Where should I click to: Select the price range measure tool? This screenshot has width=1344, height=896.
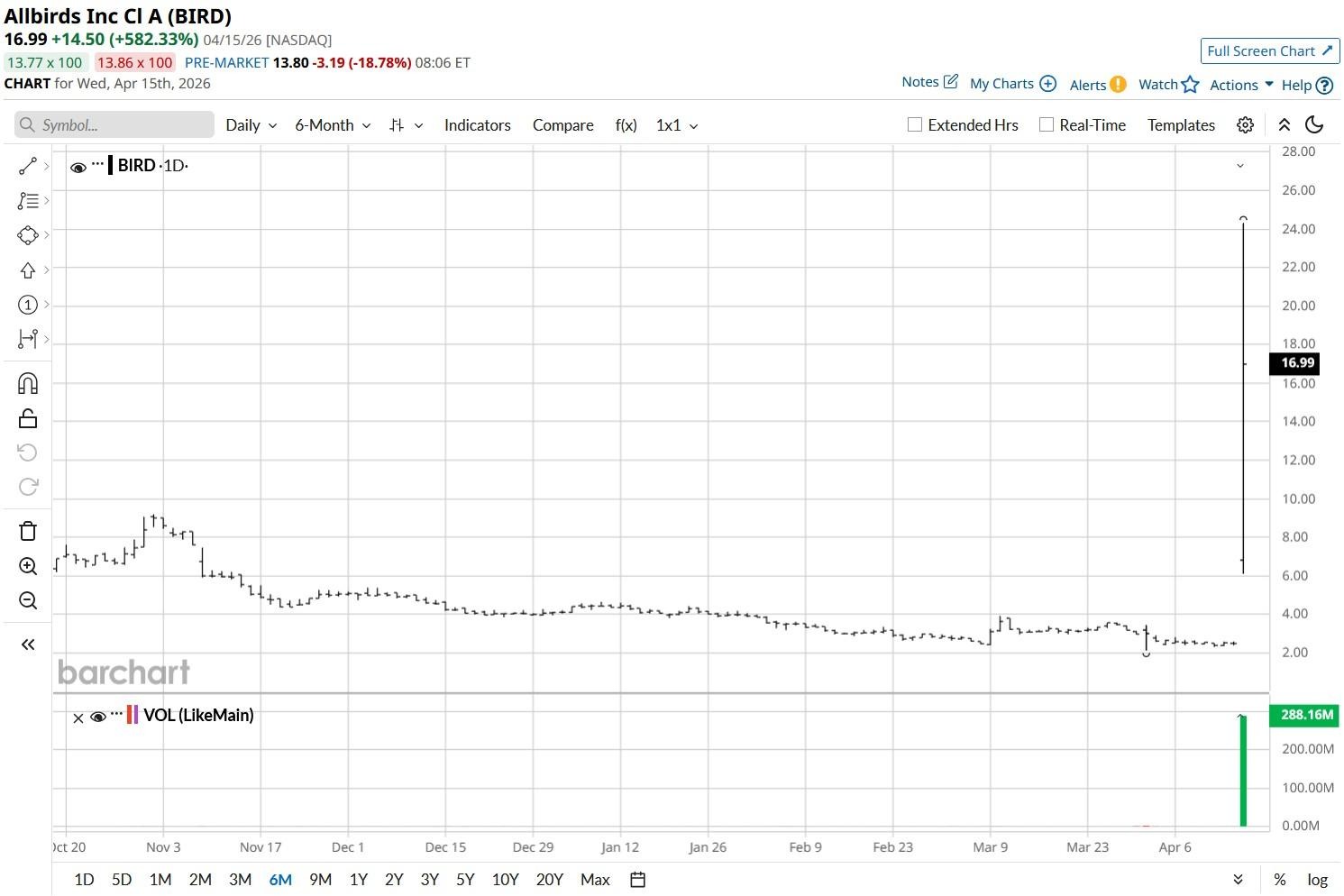pyautogui.click(x=28, y=339)
